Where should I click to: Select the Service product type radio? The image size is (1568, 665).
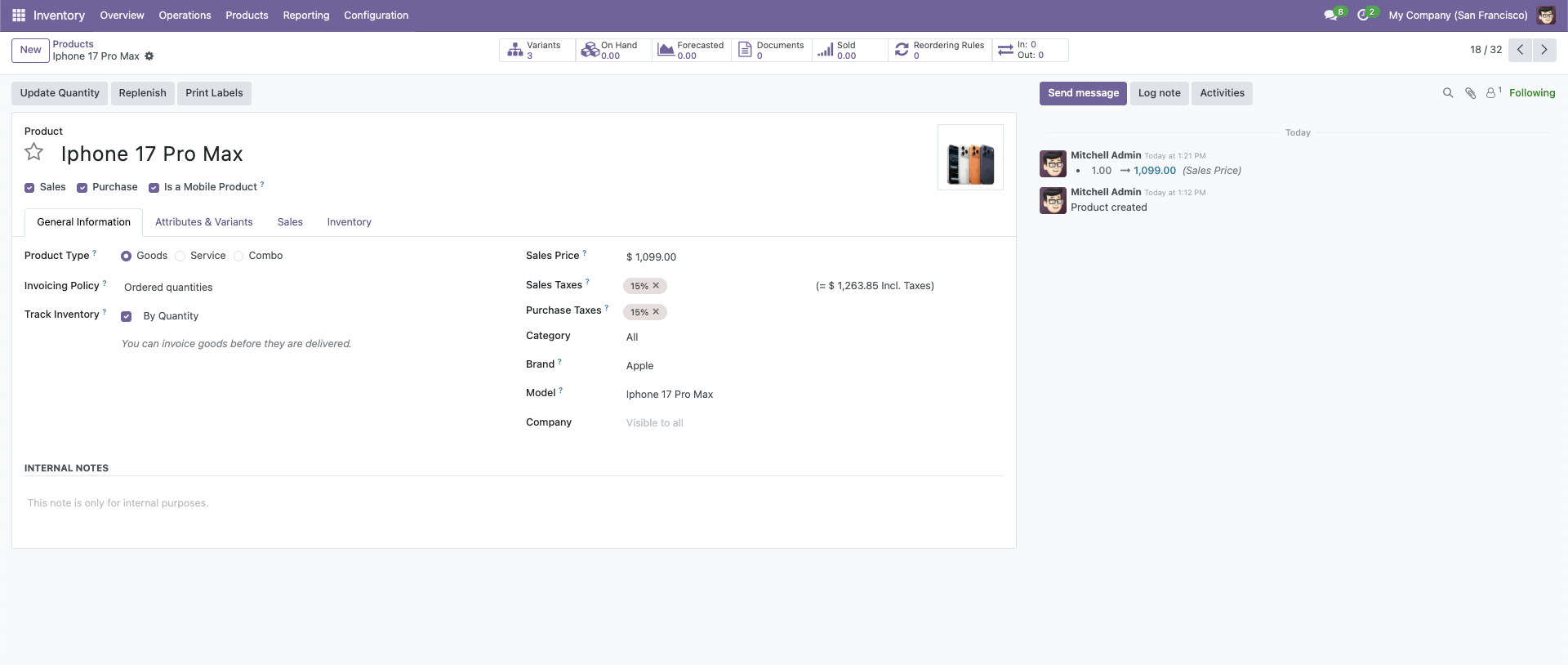point(180,257)
